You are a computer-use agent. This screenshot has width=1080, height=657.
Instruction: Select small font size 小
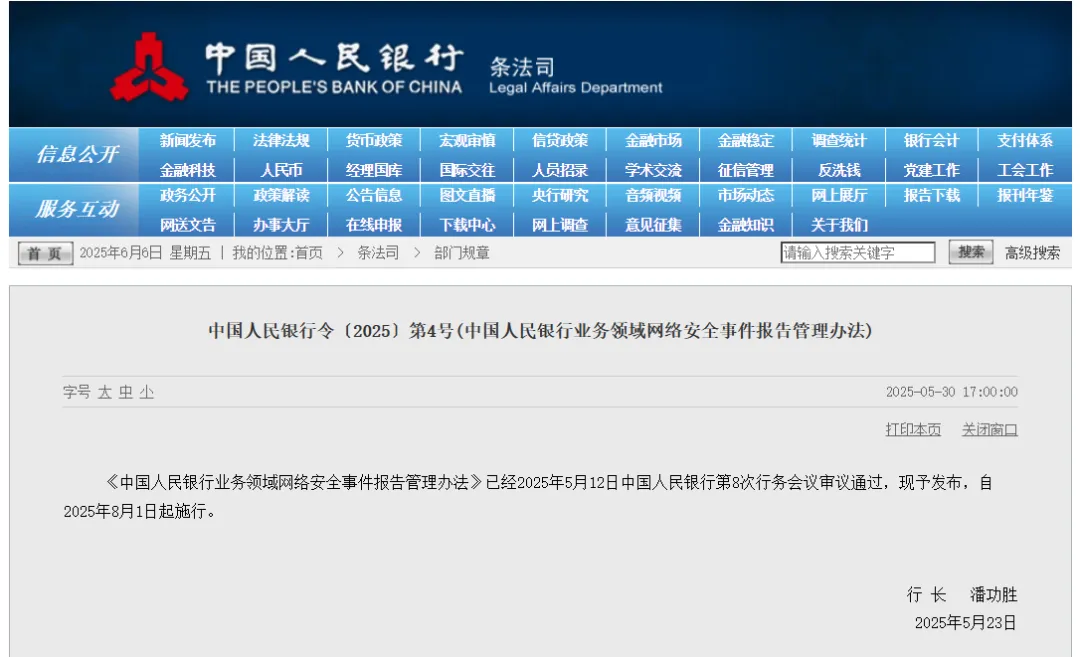[x=147, y=393]
